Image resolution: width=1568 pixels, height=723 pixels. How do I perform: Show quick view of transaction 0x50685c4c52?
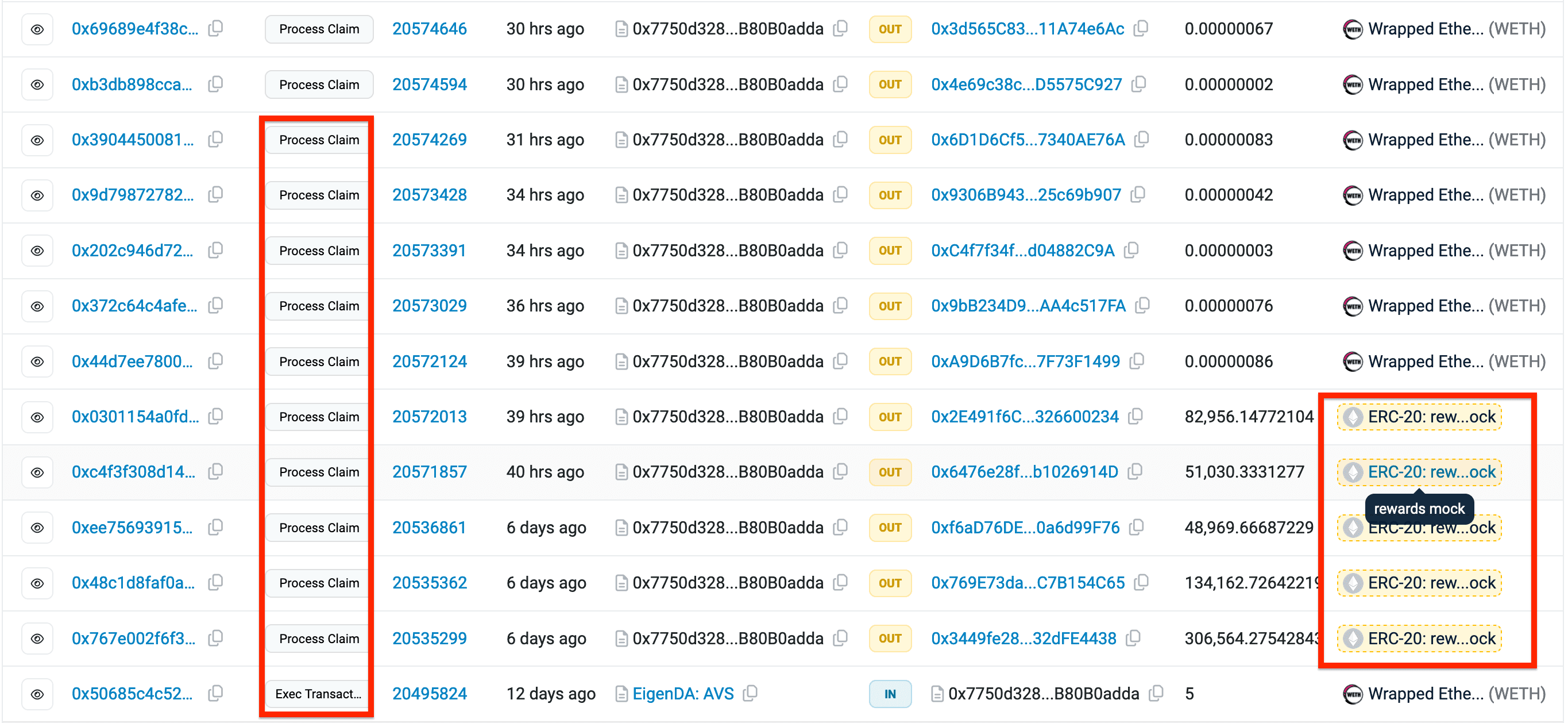coord(37,694)
